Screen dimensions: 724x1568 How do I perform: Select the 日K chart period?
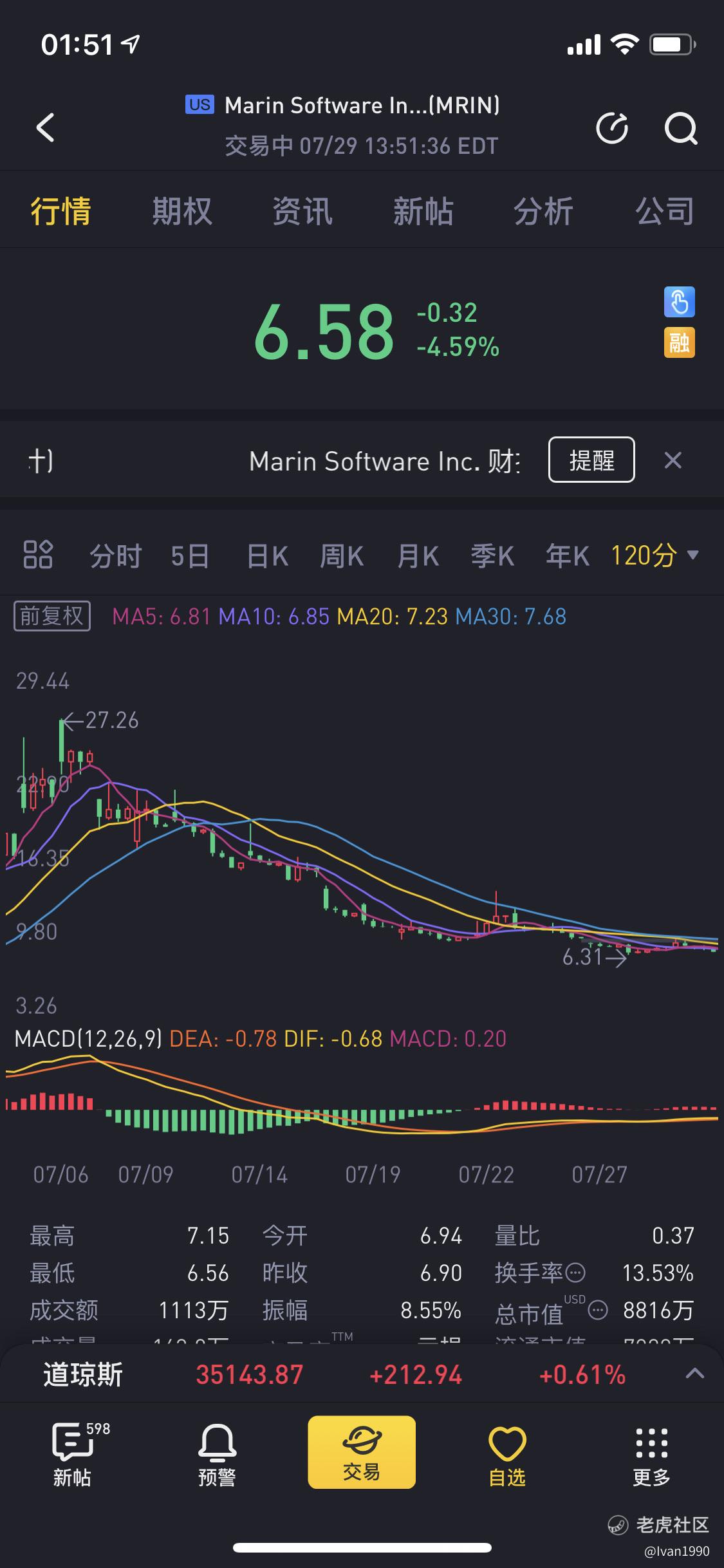(268, 555)
